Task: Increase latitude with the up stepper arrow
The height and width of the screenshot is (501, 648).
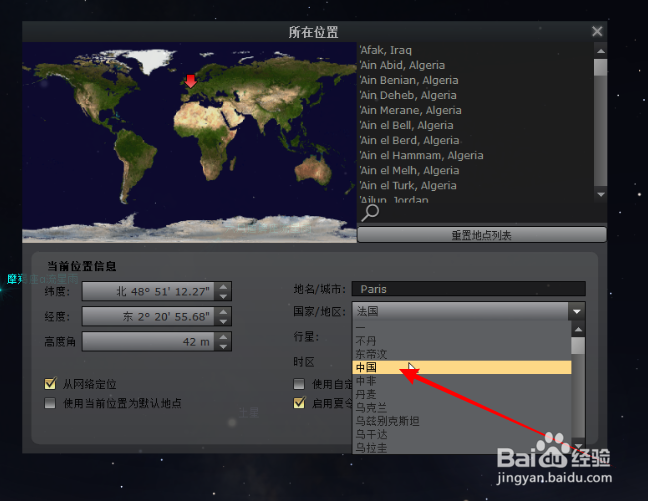Action: click(223, 286)
